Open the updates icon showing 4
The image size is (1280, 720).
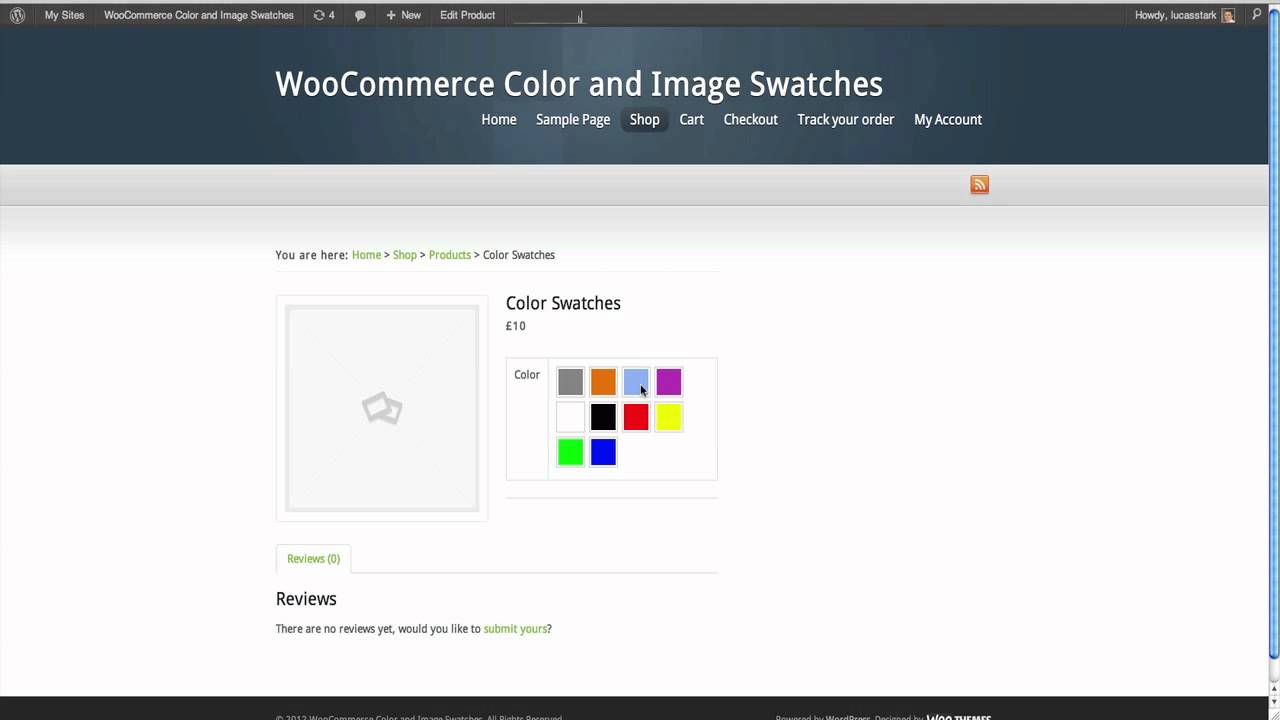click(324, 15)
